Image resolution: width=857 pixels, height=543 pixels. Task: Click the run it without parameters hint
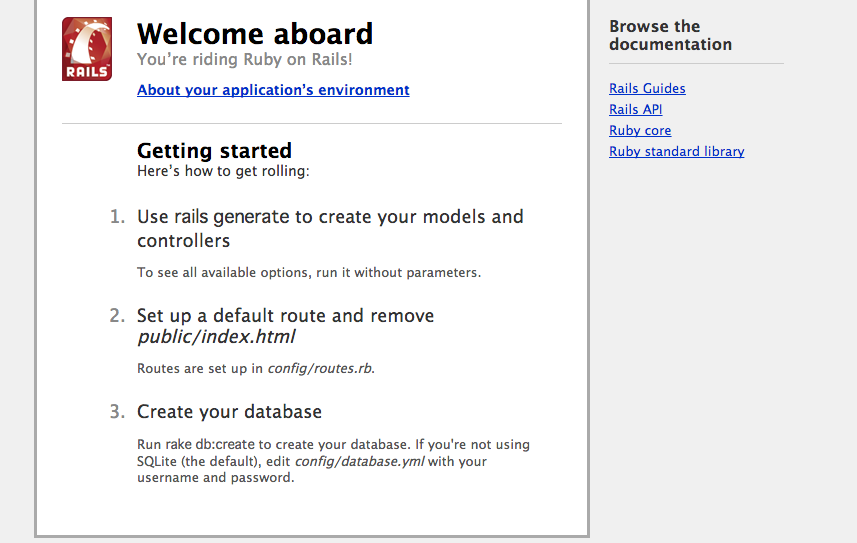309,272
